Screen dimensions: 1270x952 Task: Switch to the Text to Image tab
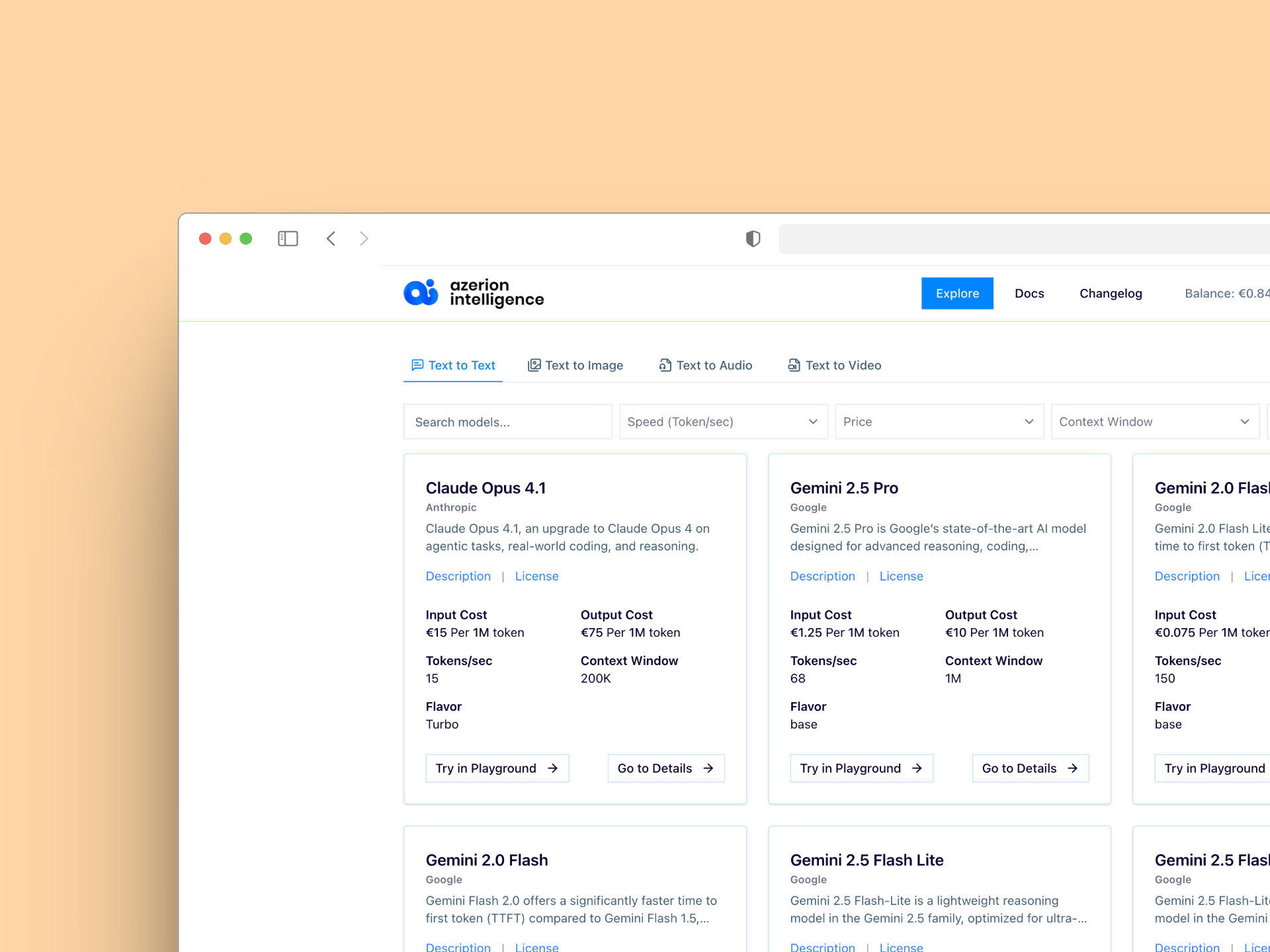(x=575, y=366)
